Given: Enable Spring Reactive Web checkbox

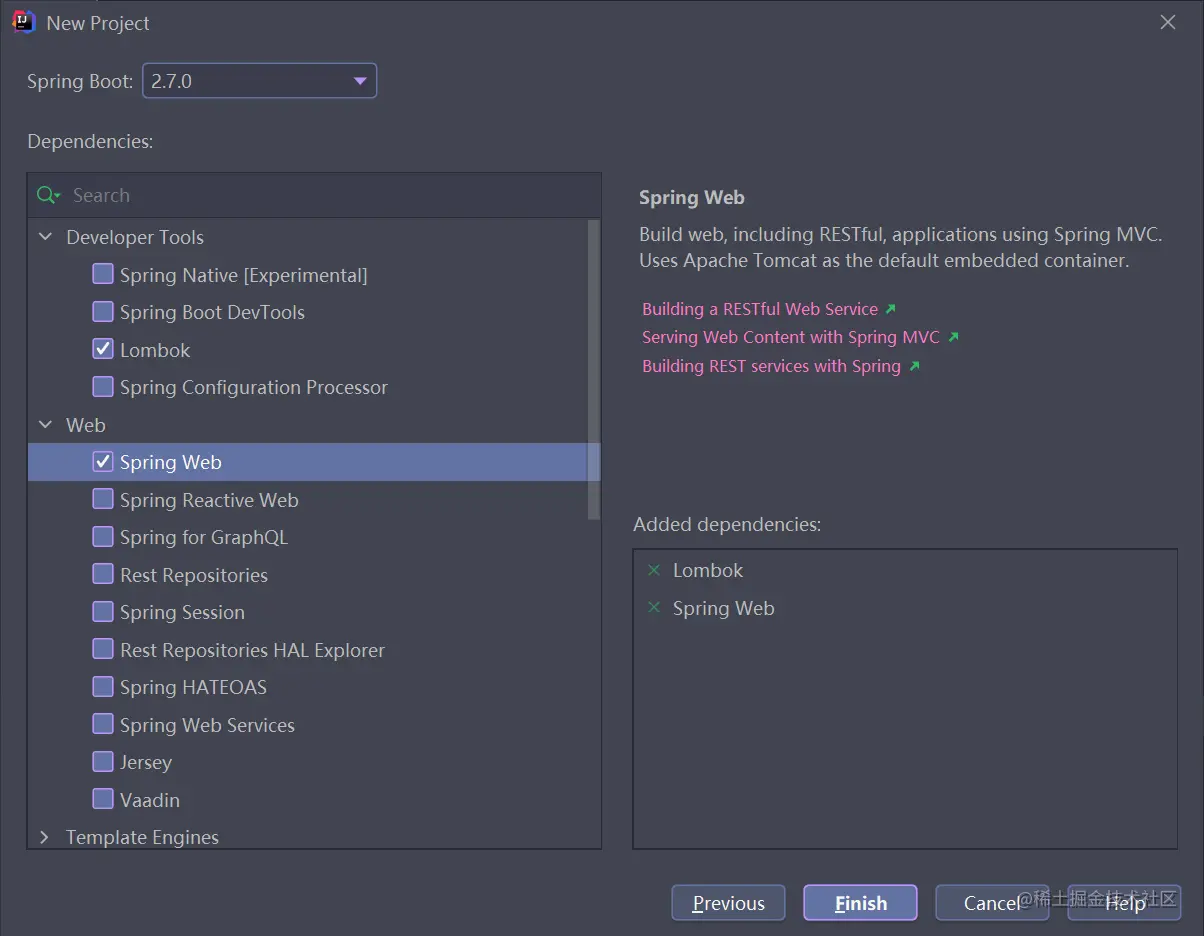Looking at the screenshot, I should 103,499.
